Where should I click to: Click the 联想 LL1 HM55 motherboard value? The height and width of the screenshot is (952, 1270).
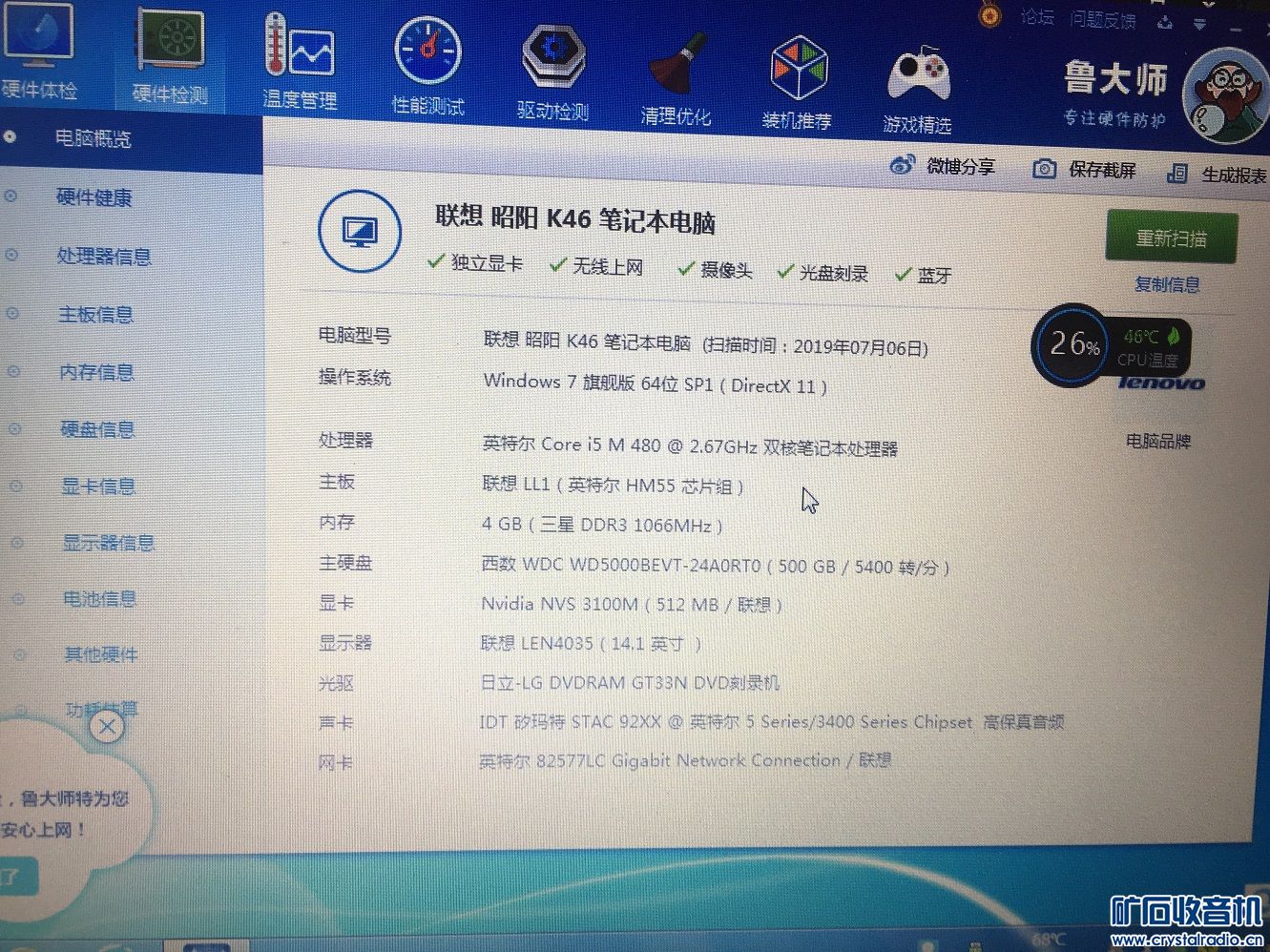tap(613, 485)
